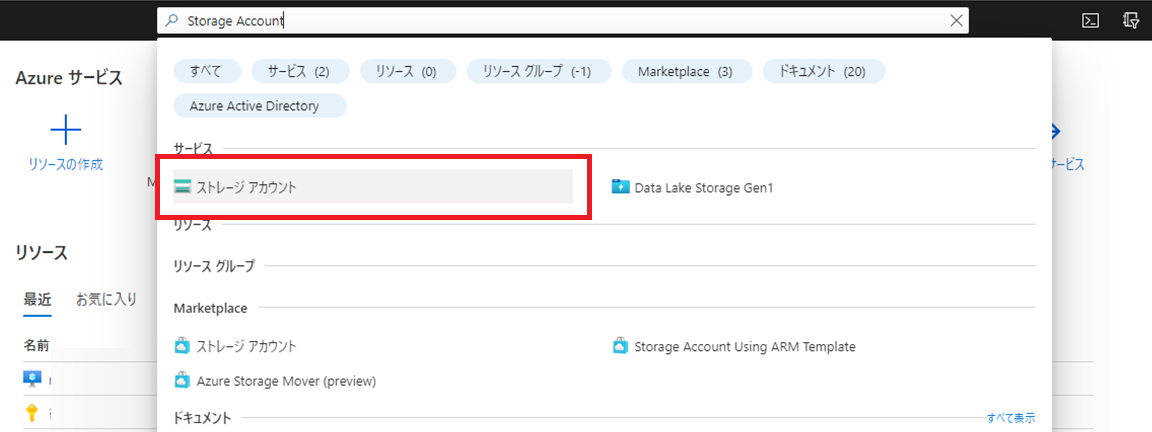Open Marketplace ストレージ アカウント item

point(235,346)
